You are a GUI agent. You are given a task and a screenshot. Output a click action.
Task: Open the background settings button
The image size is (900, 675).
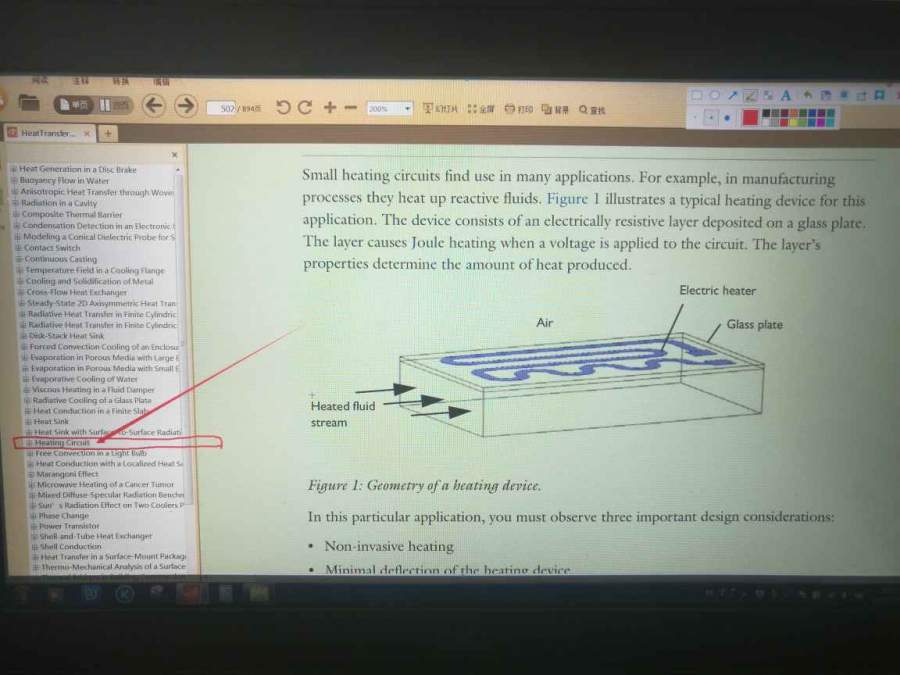pos(555,109)
